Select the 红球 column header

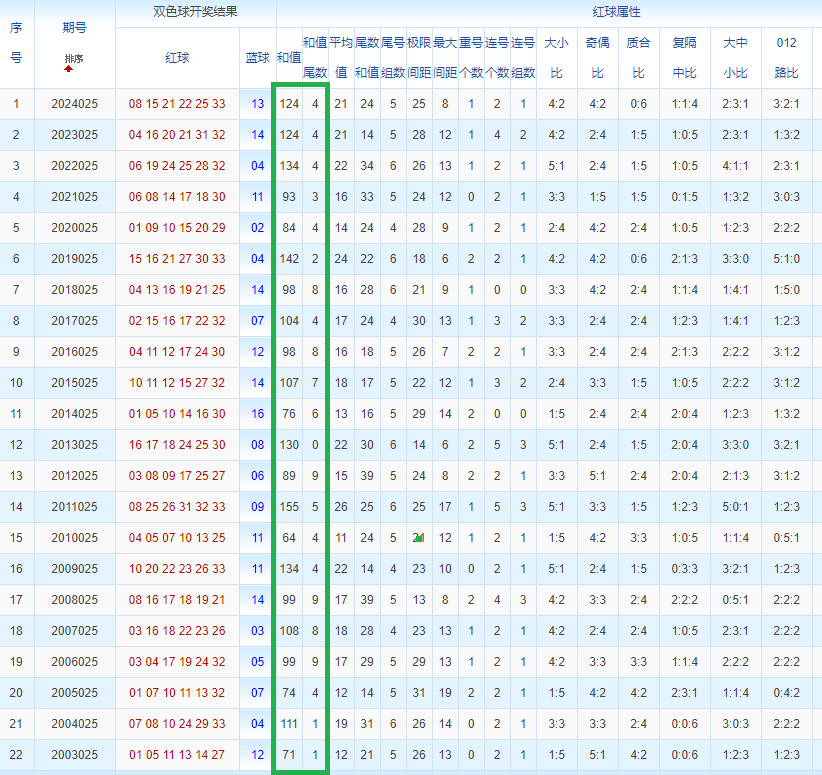[177, 58]
